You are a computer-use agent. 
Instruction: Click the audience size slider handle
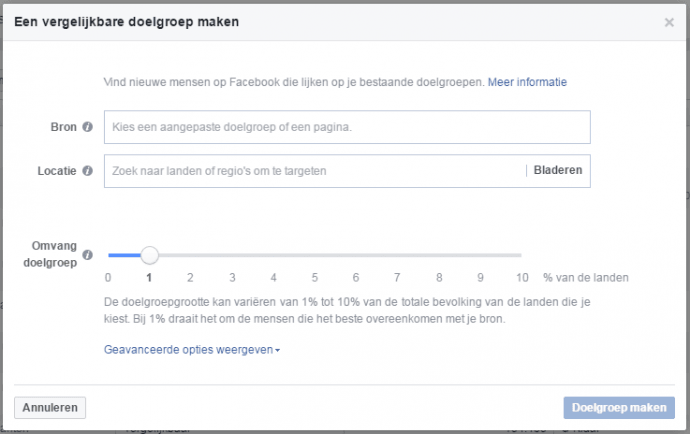(149, 256)
